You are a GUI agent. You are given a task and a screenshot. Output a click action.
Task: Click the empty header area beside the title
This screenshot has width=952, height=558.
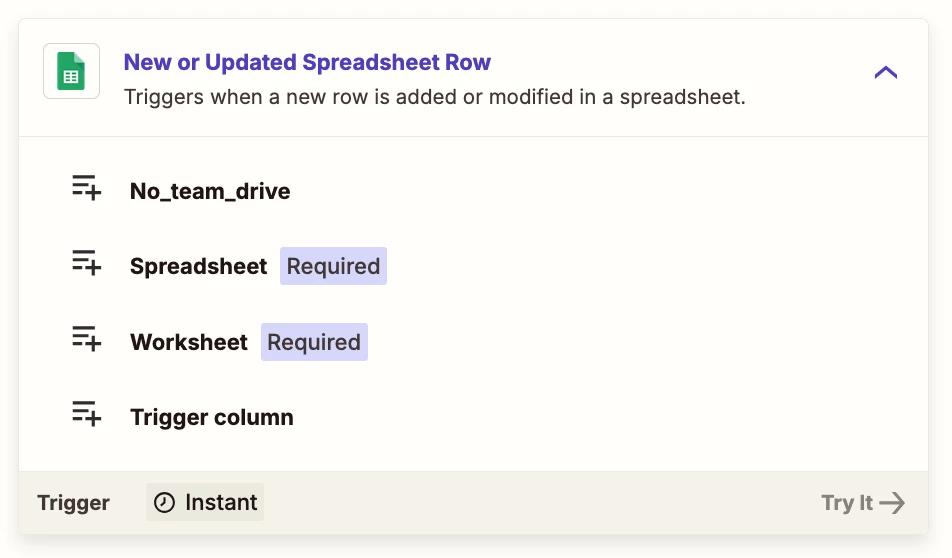pyautogui.click(x=680, y=62)
